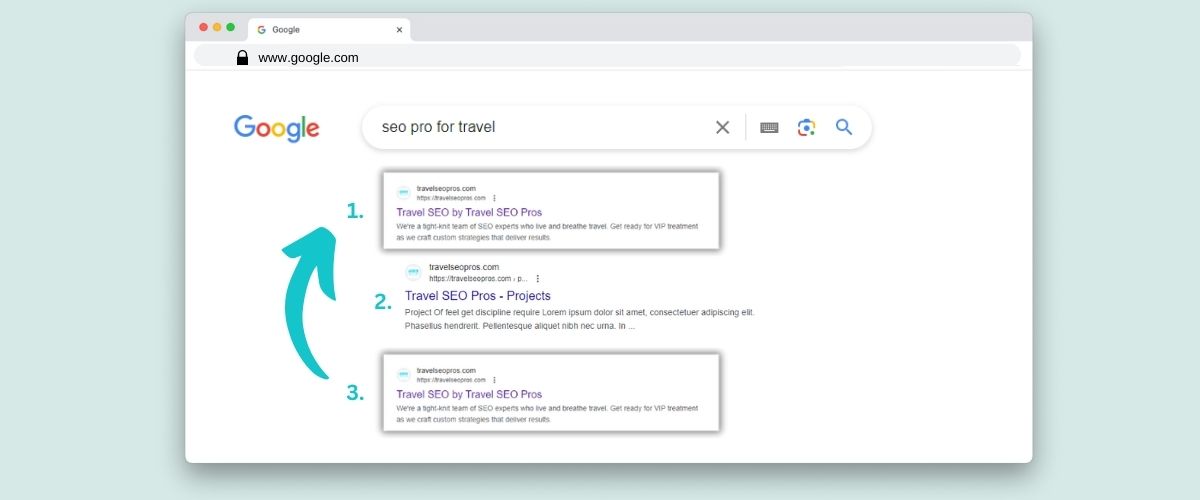Open the three-dot menu of the Projects result
The image size is (1200, 500).
coord(537,278)
